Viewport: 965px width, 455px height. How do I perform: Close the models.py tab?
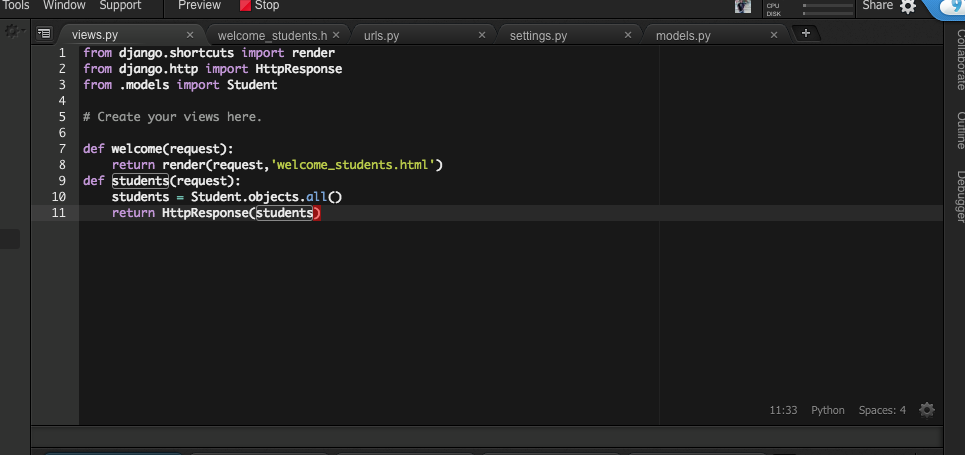pyautogui.click(x=774, y=35)
